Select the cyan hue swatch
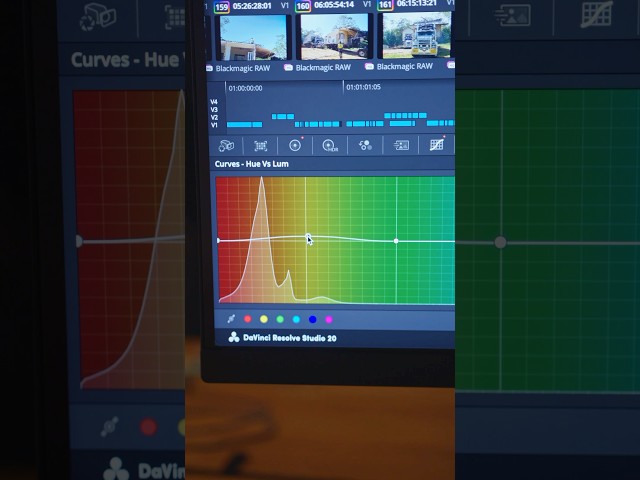The image size is (640, 480). click(296, 320)
